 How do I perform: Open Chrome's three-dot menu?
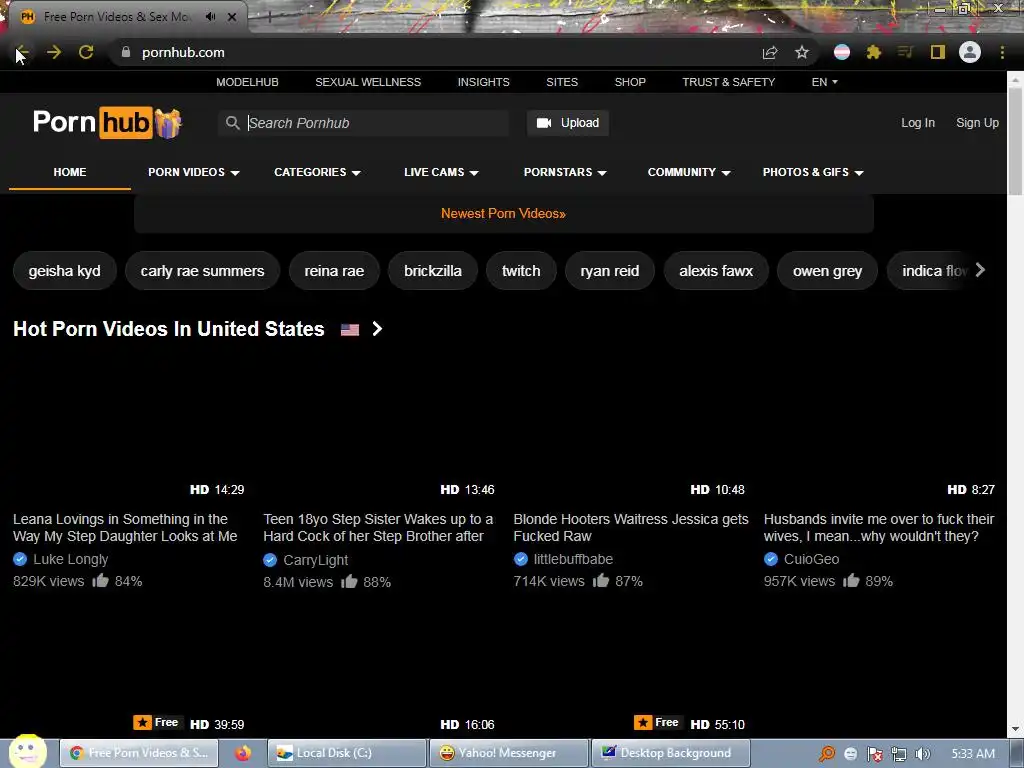tap(1002, 52)
